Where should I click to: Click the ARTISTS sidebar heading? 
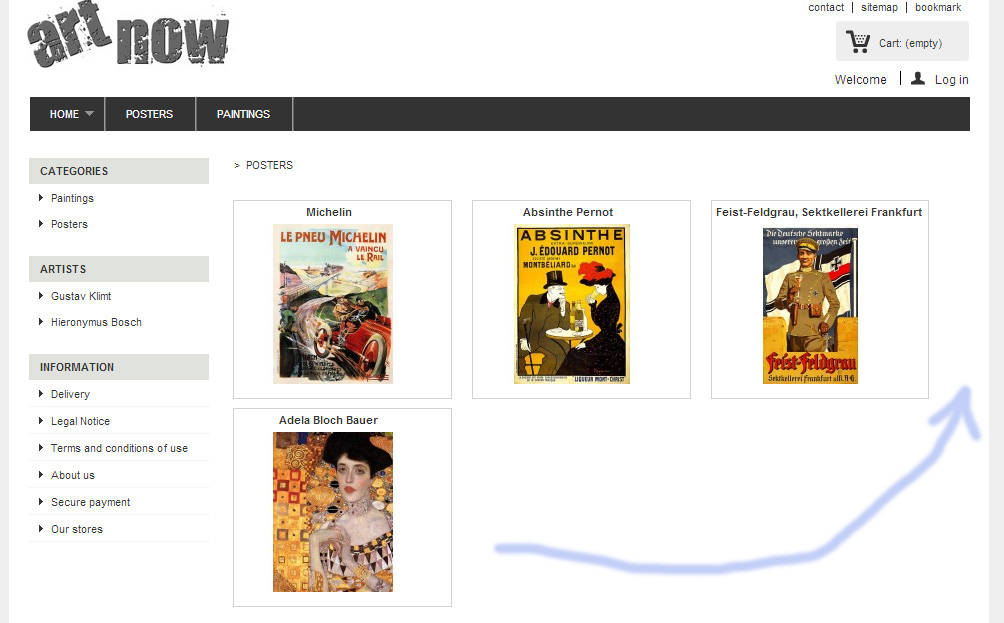pos(119,269)
